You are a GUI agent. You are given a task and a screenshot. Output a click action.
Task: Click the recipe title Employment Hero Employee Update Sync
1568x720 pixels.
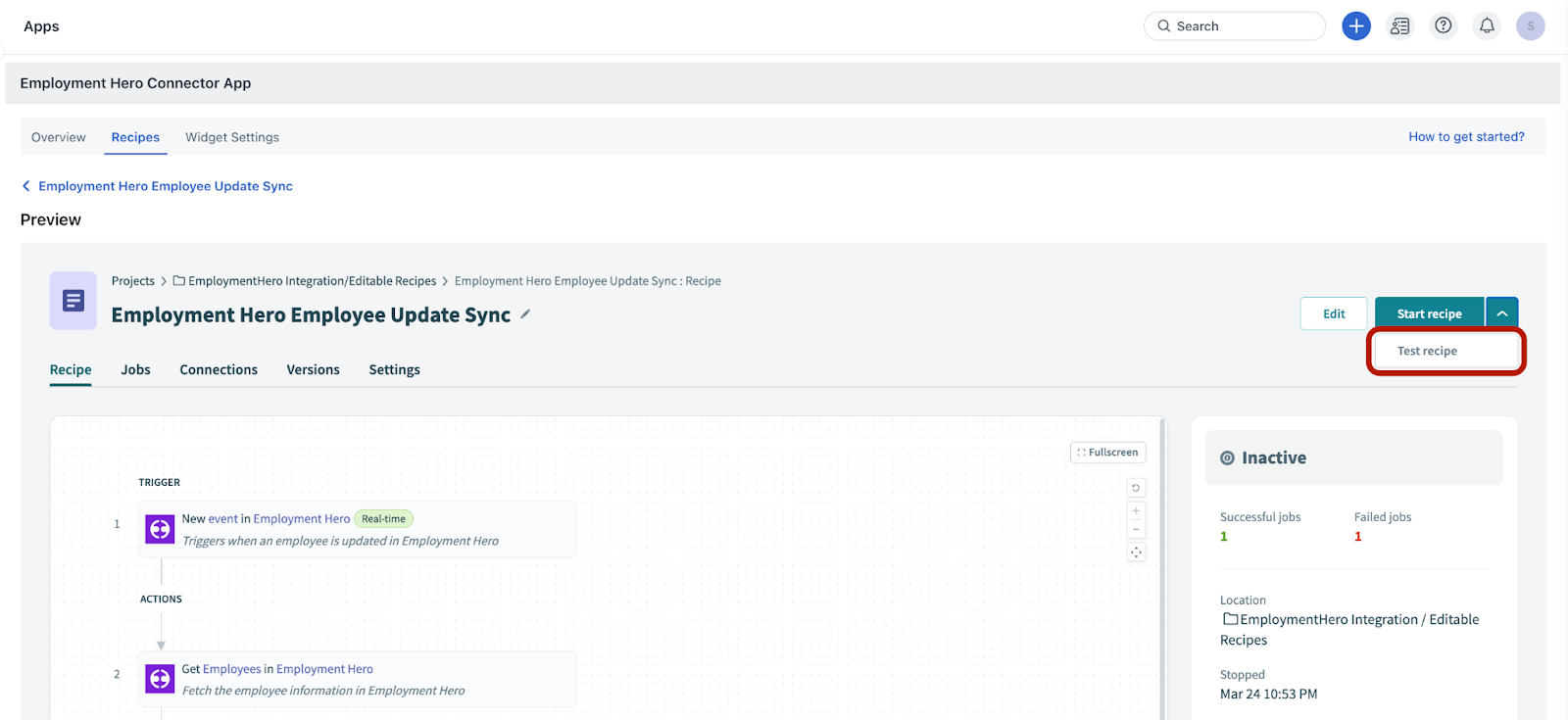[x=311, y=314]
